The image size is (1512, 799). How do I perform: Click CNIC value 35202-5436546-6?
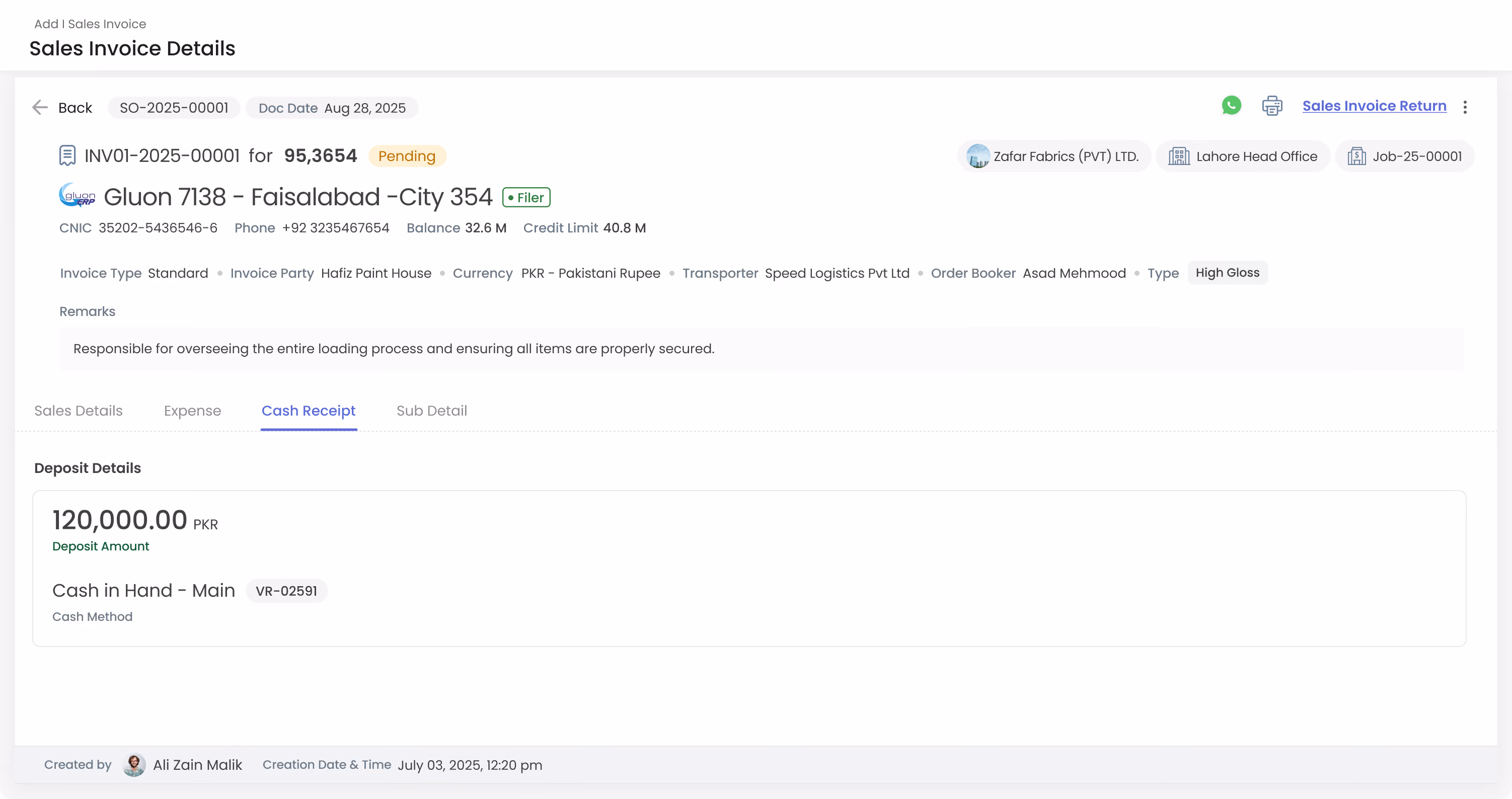pos(158,228)
